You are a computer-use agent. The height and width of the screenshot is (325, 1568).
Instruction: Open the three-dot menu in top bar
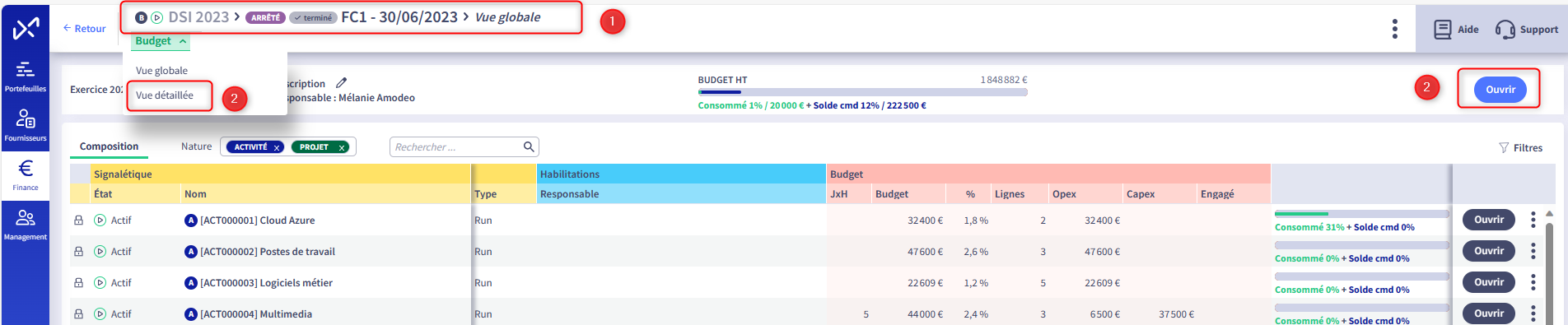pyautogui.click(x=1394, y=29)
